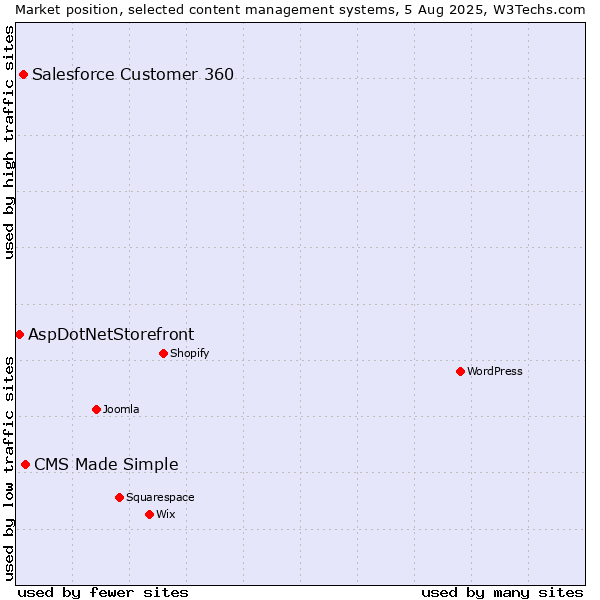Screen dimensions: 600x600
Task: Select the 'Joomla' label text
Action: 121,409
